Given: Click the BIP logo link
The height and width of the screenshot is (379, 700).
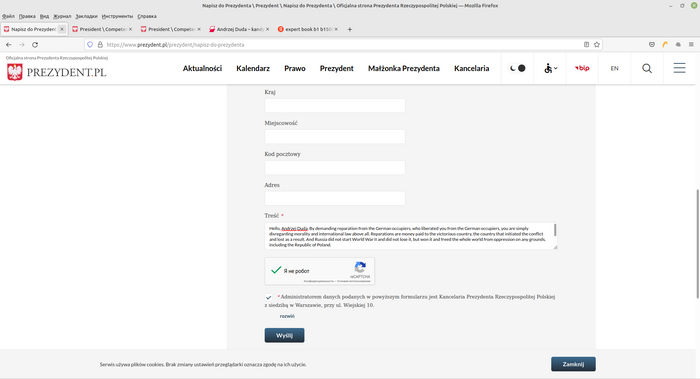Looking at the screenshot, I should [x=582, y=68].
